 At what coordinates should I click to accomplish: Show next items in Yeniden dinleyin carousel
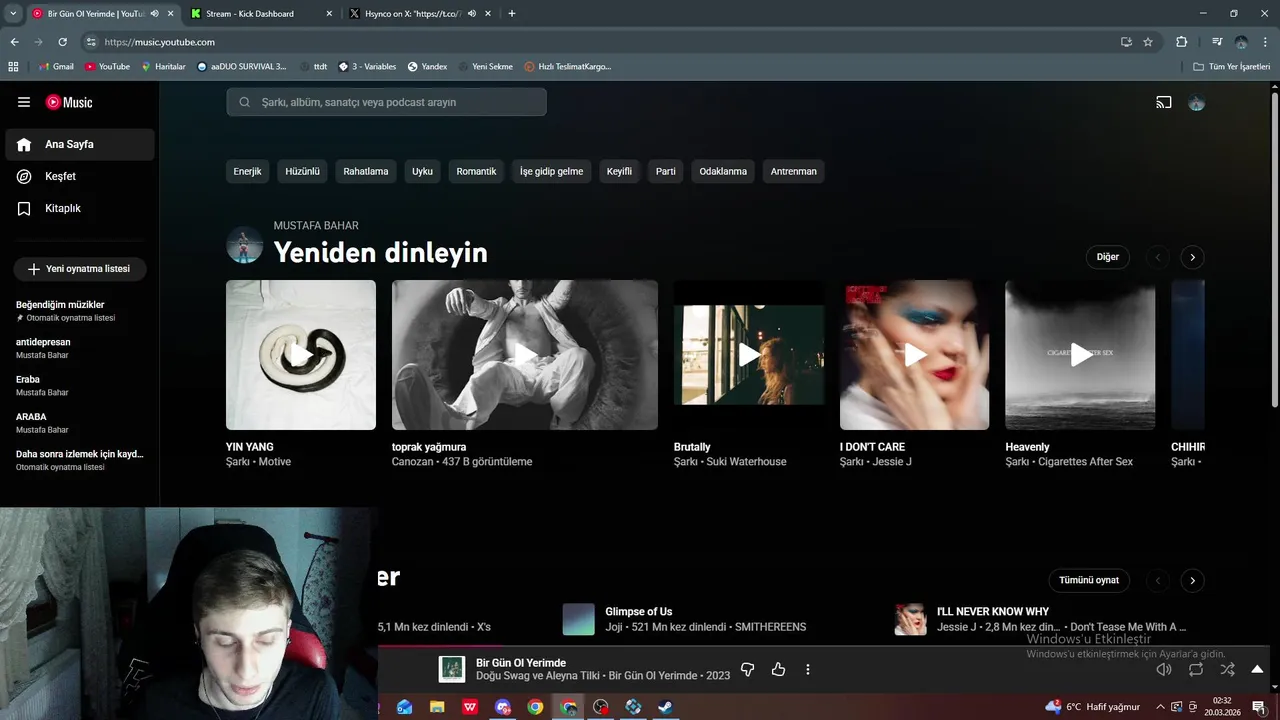point(1192,257)
